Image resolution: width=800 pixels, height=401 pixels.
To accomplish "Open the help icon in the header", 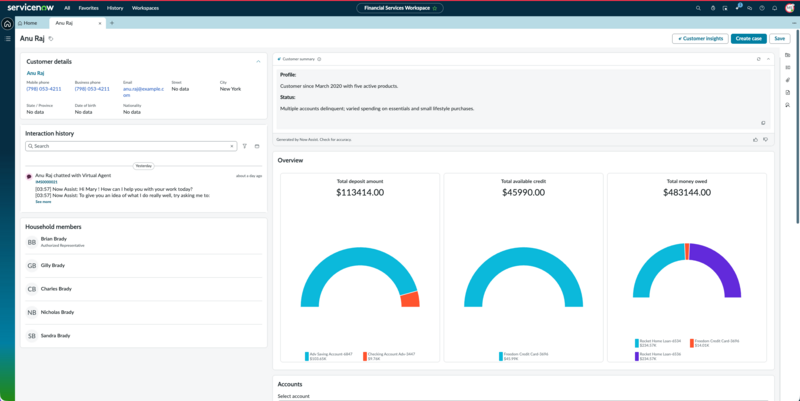I will pos(762,8).
